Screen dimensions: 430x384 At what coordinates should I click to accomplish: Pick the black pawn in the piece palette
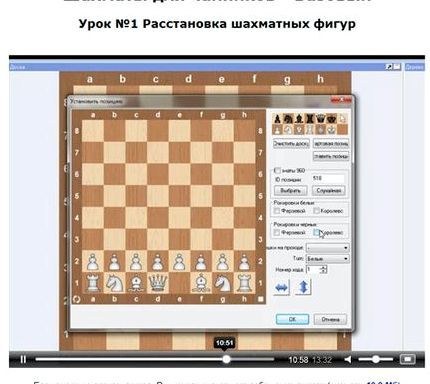coord(277,119)
